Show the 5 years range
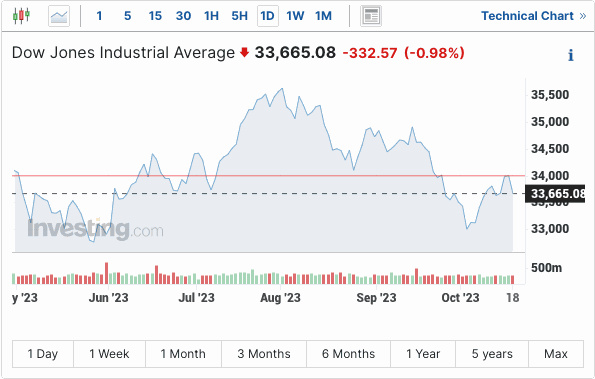Viewport: 595px width, 379px height. pos(492,354)
